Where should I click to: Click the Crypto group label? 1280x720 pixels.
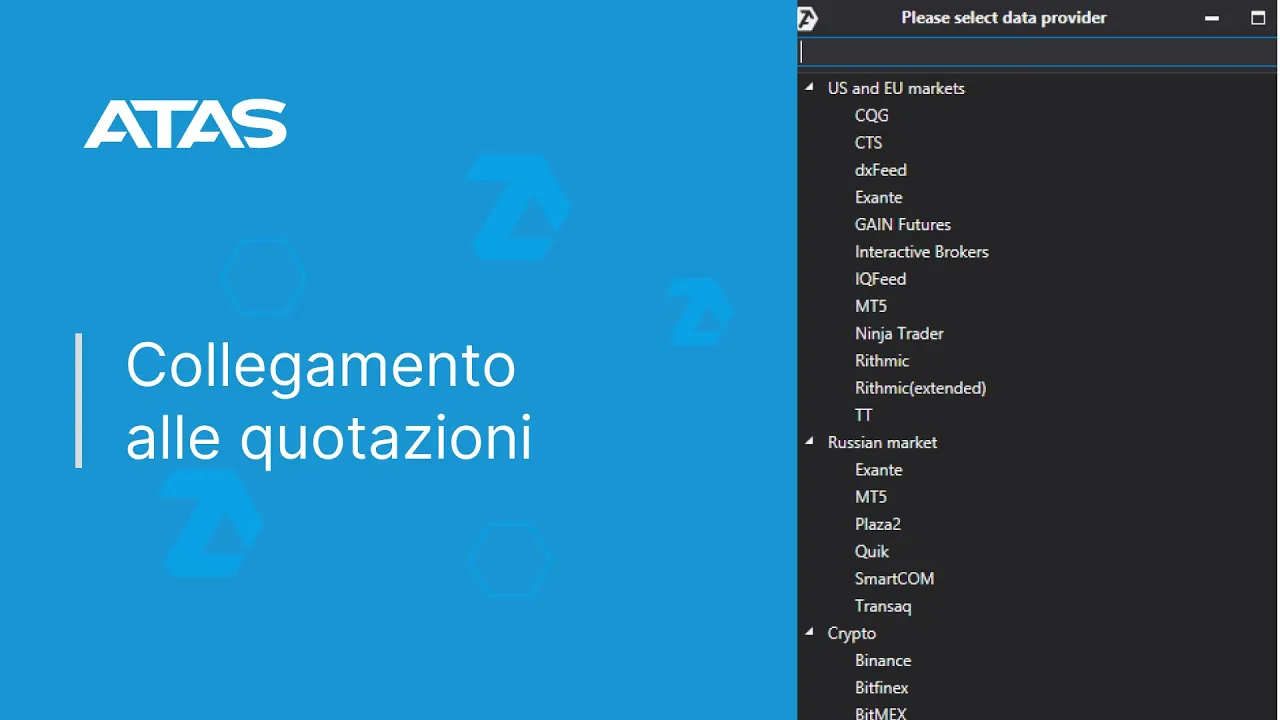coord(852,633)
